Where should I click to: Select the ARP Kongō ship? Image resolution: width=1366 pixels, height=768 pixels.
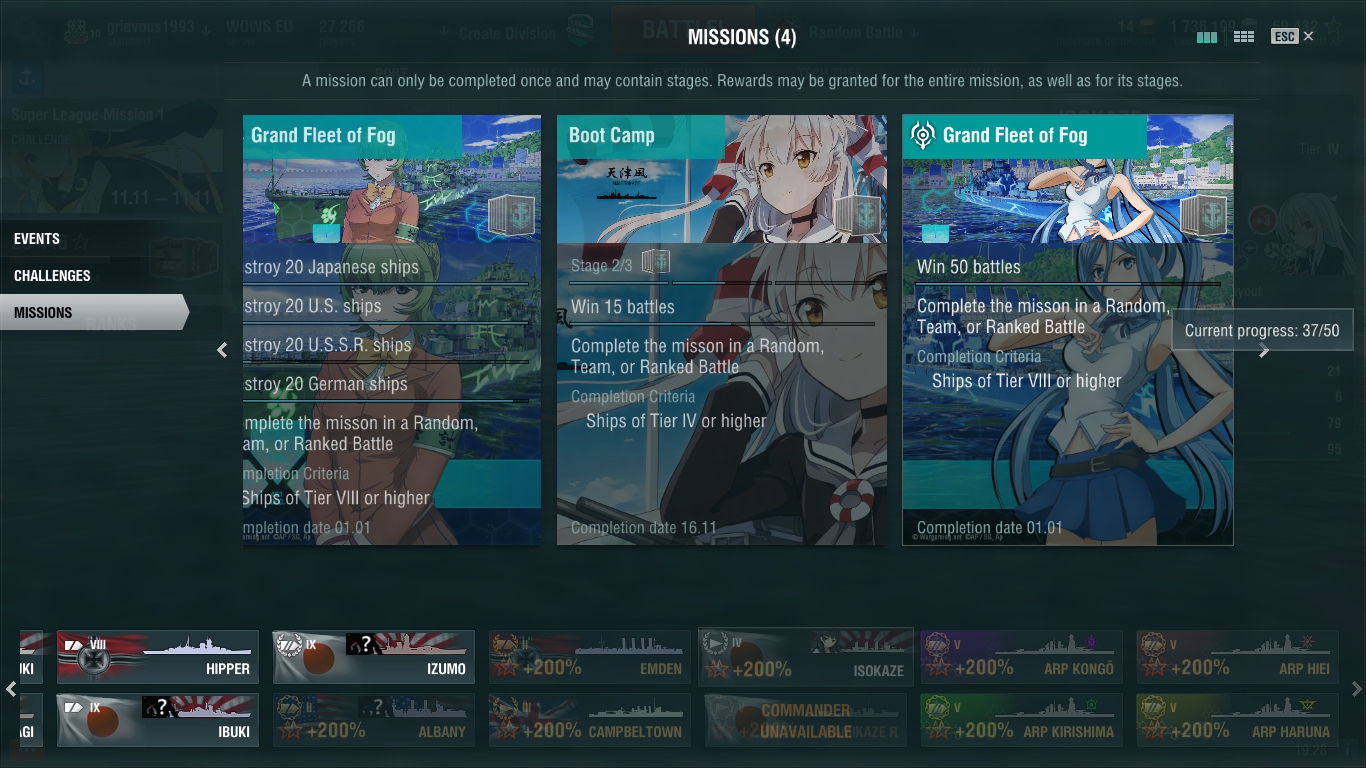tap(1021, 657)
